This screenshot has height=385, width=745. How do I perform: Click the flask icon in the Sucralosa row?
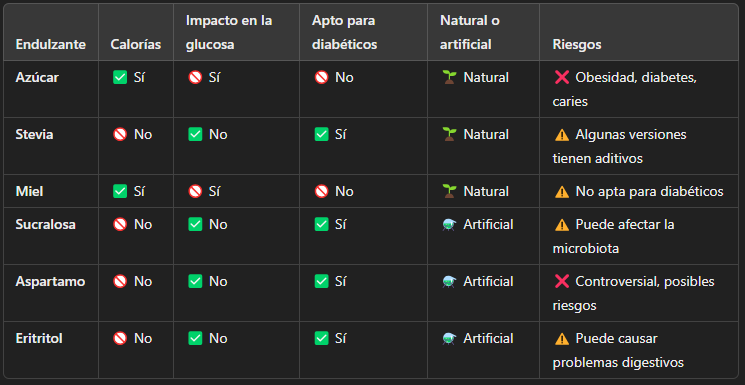pyautogui.click(x=449, y=224)
